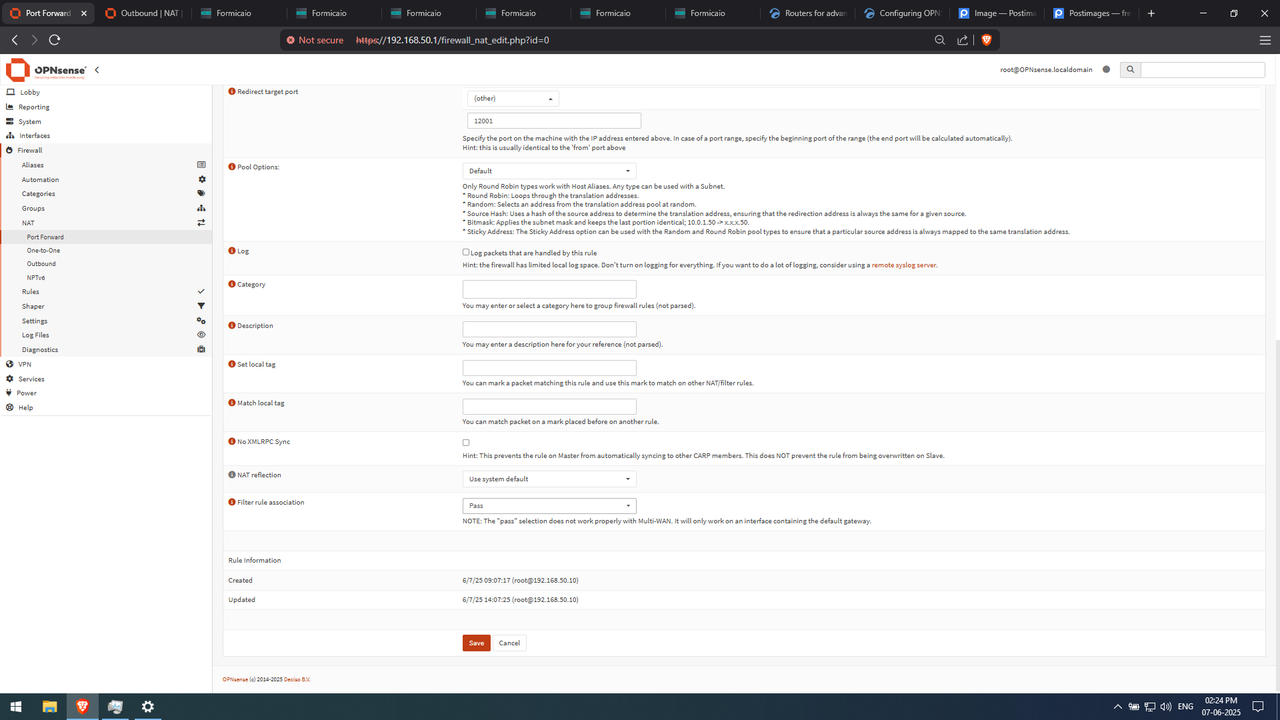Click the info icon beside Category

point(232,284)
